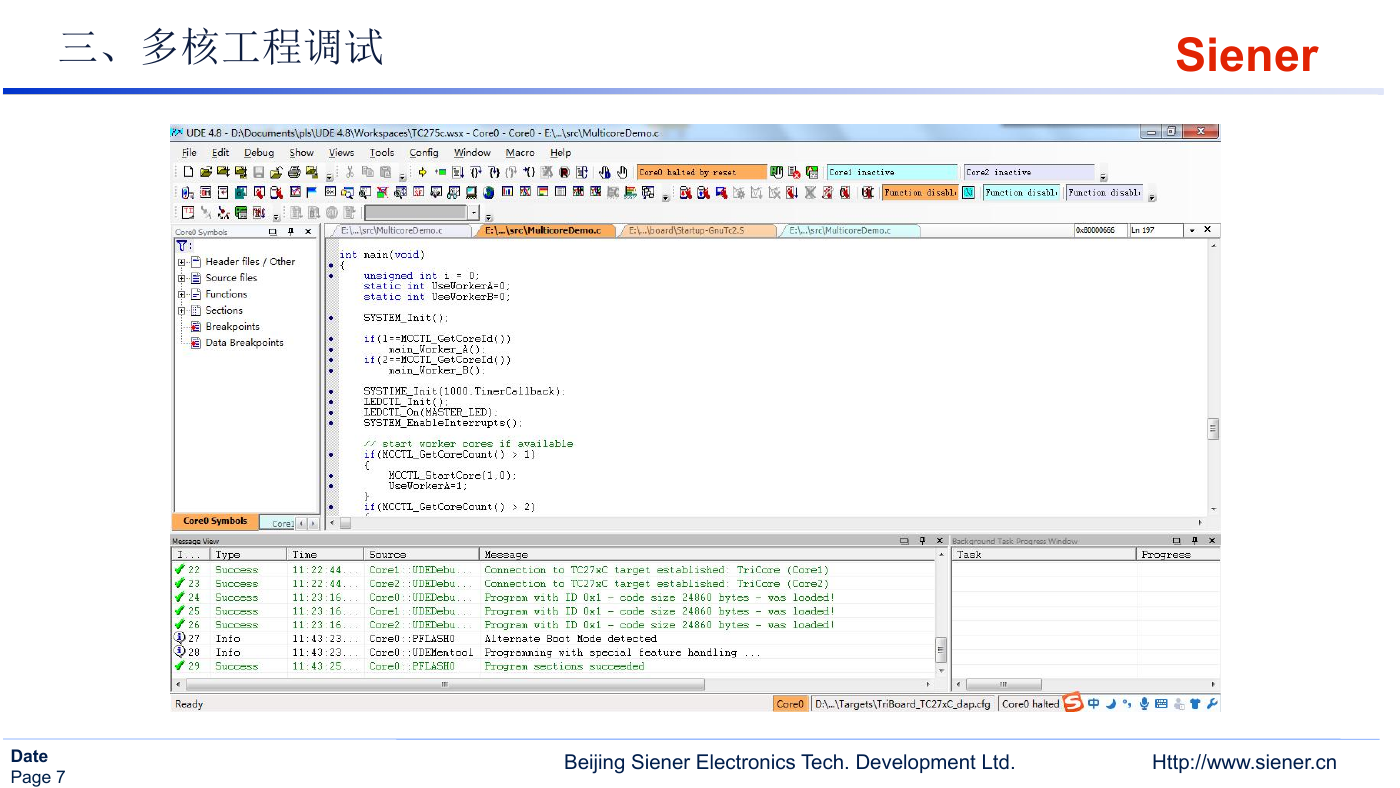The image size is (1400, 788).
Task: Toggle Chinese/English mode via 中 icon
Action: click(1094, 704)
